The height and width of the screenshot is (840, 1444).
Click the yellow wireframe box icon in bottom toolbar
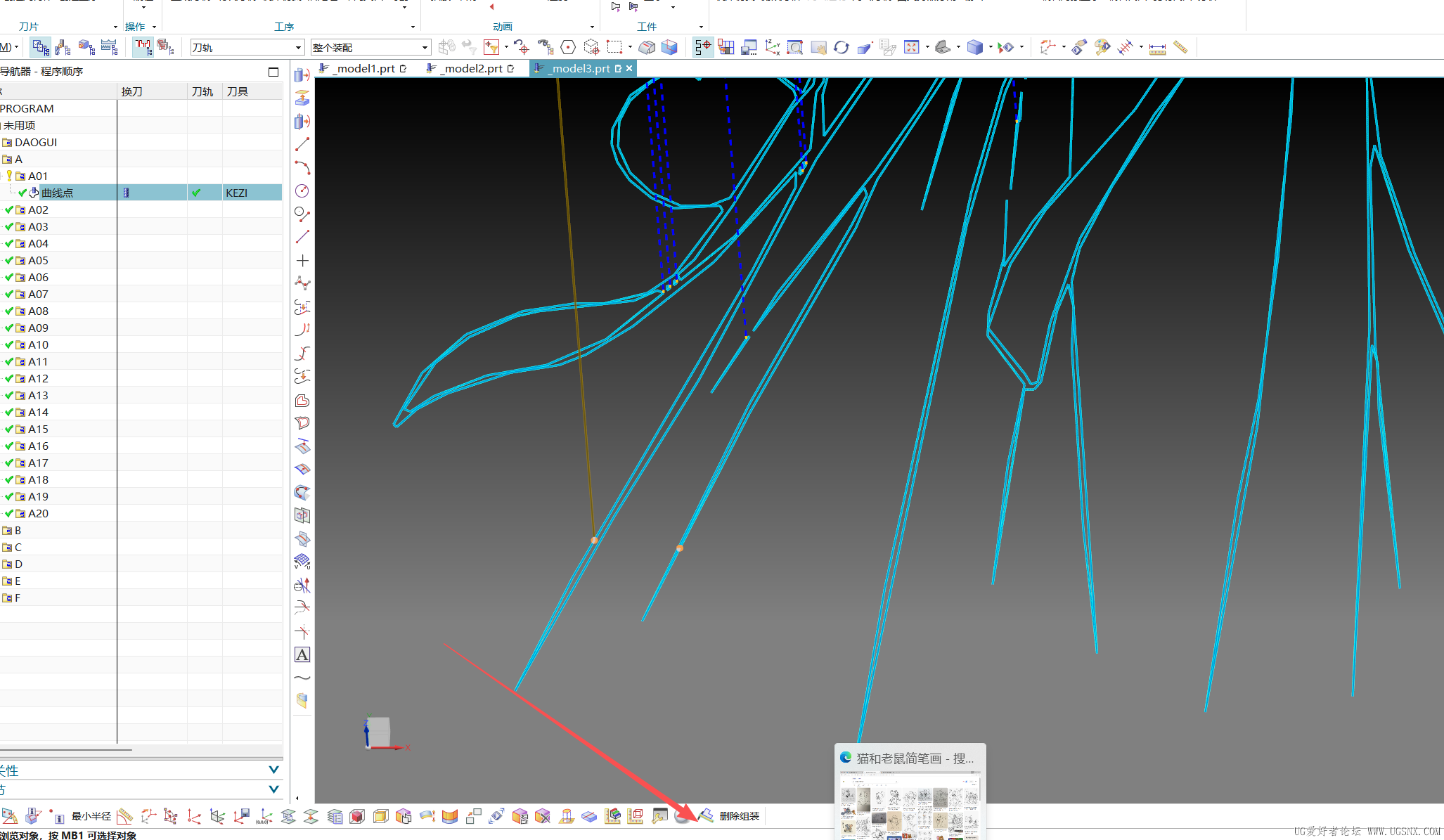(x=380, y=816)
